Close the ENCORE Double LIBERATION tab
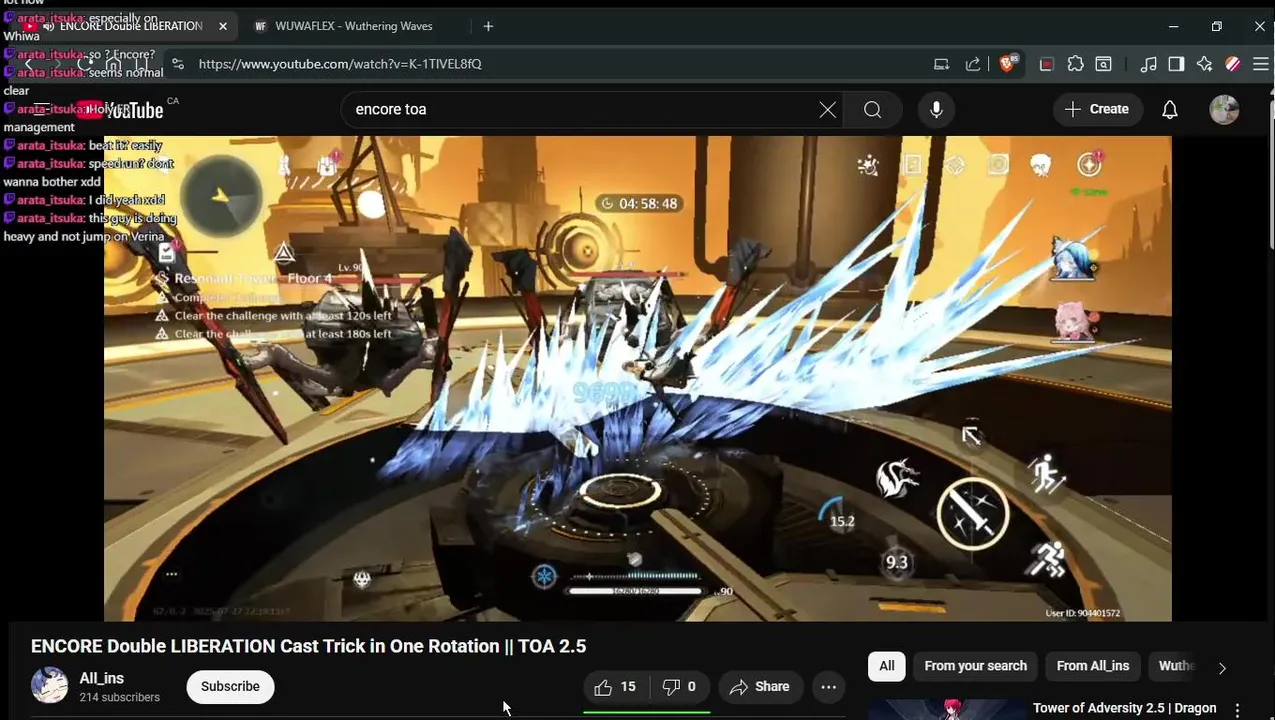Viewport: 1275px width, 720px height. click(x=223, y=26)
